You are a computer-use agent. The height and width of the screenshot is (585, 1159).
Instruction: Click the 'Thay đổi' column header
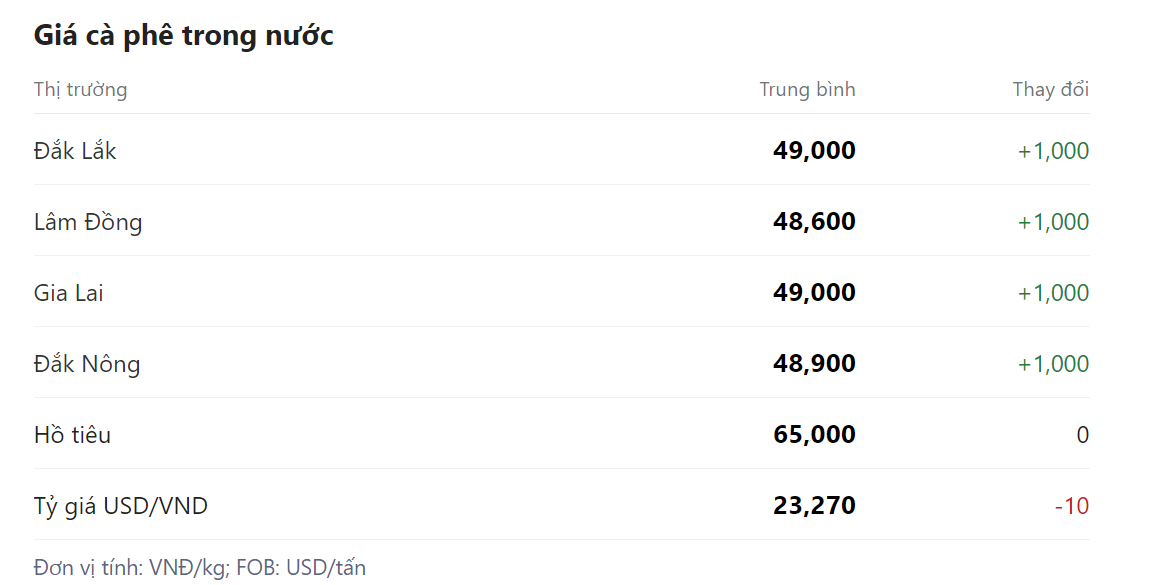click(1050, 90)
